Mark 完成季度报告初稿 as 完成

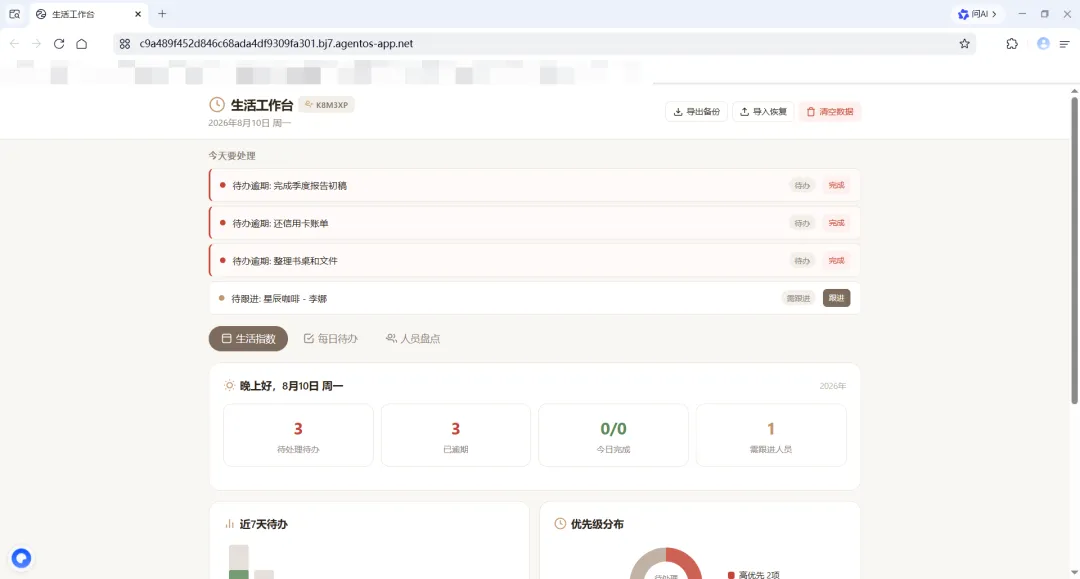click(836, 185)
